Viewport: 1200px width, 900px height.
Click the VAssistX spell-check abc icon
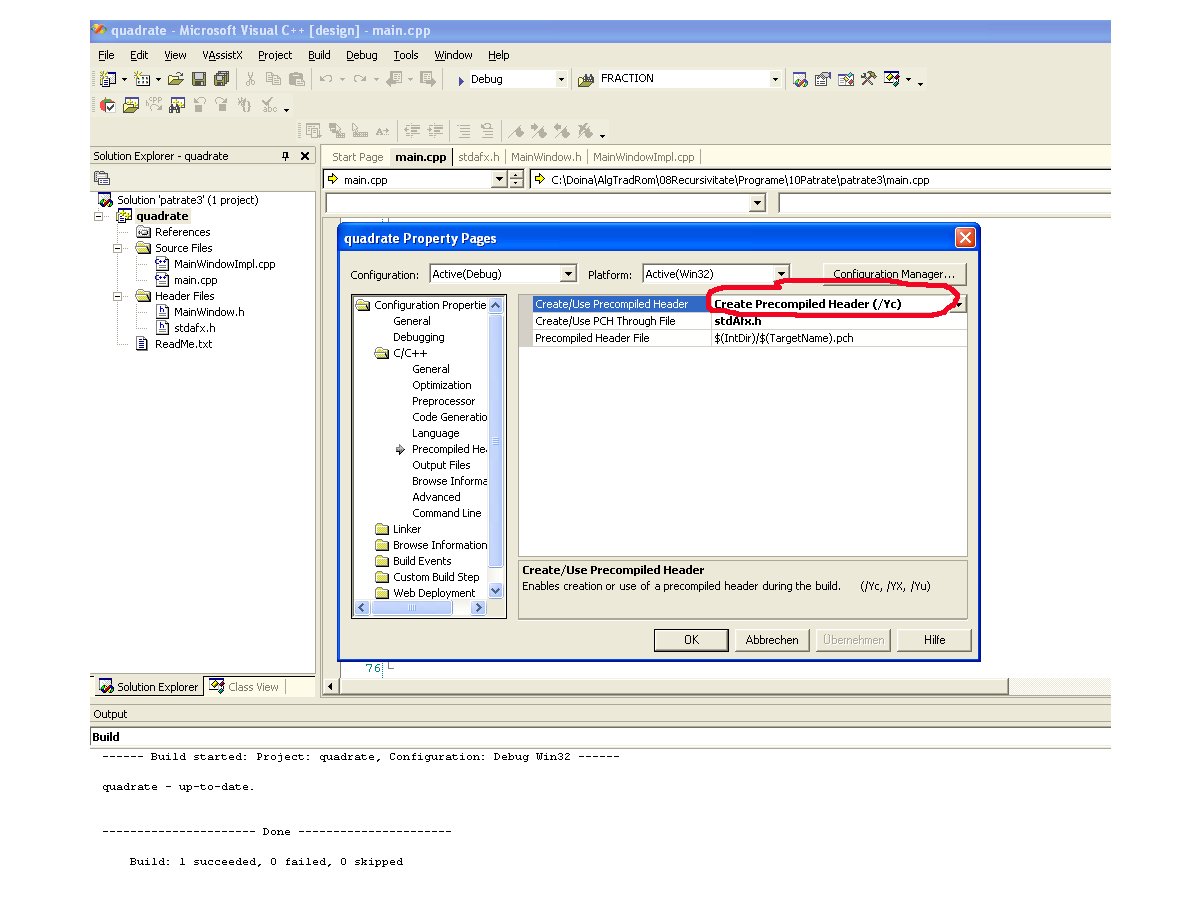268,104
